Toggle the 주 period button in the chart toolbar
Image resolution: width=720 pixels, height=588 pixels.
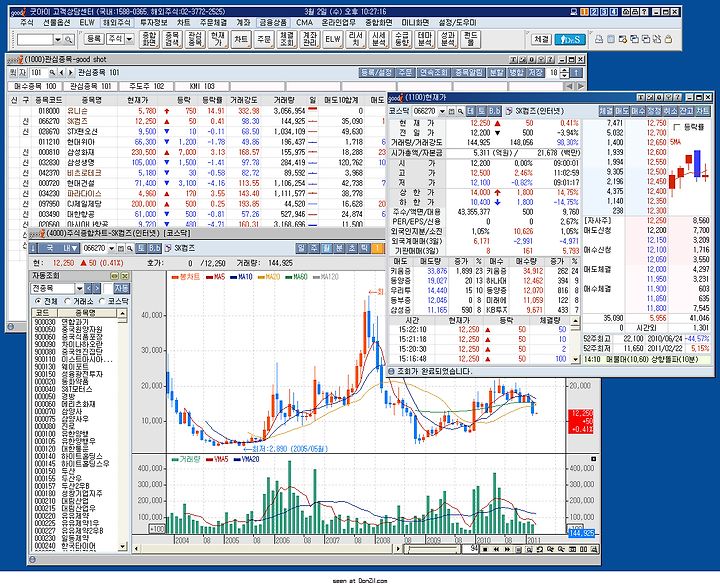[314, 248]
